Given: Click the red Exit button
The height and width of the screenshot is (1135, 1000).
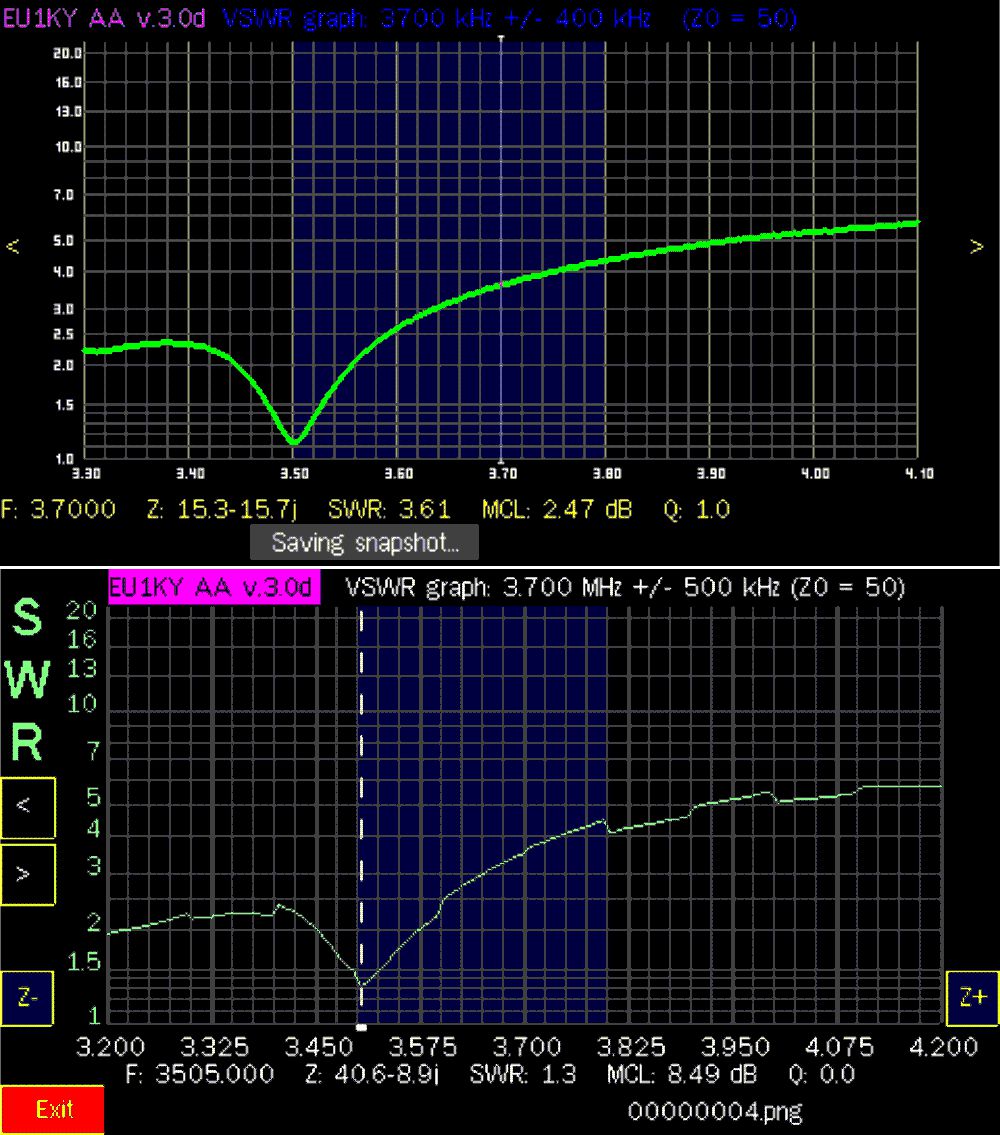Looking at the screenshot, I should pos(51,1109).
